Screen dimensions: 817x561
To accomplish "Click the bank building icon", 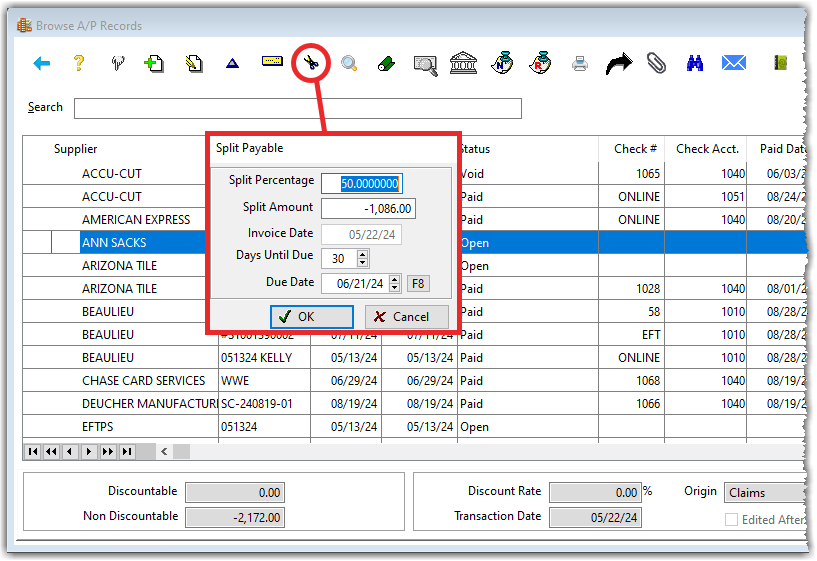I will tap(463, 63).
